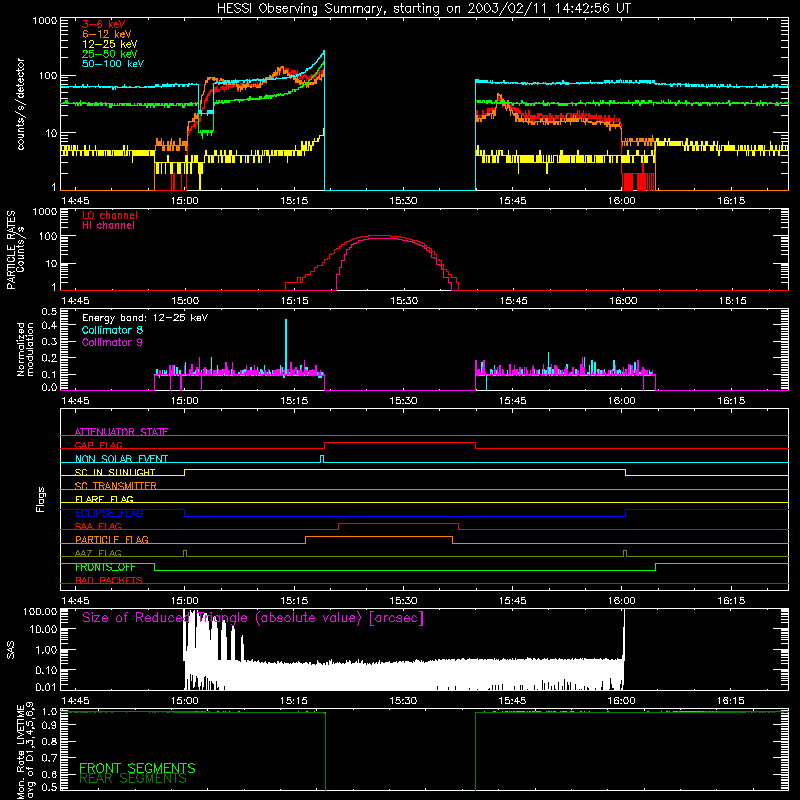Click the REAR SEGMENTS legend label
This screenshot has height=800, width=800.
point(133,779)
